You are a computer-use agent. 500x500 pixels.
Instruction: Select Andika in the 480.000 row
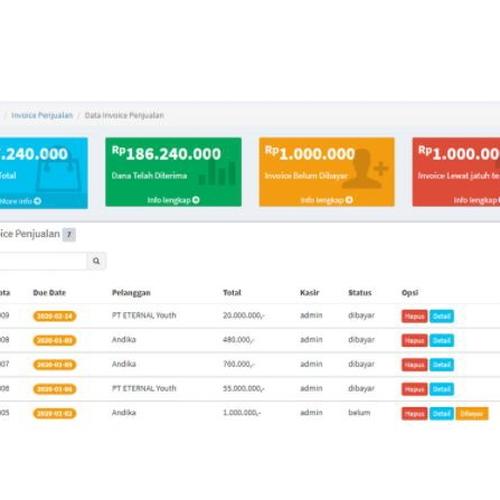(x=124, y=340)
